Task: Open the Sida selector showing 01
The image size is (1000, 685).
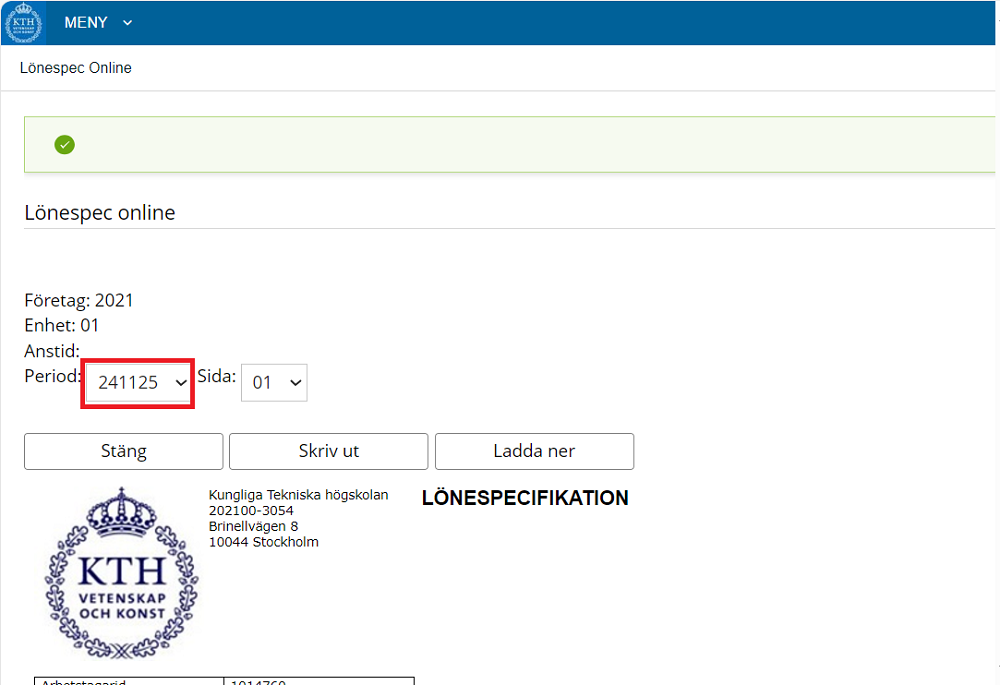Action: tap(274, 382)
